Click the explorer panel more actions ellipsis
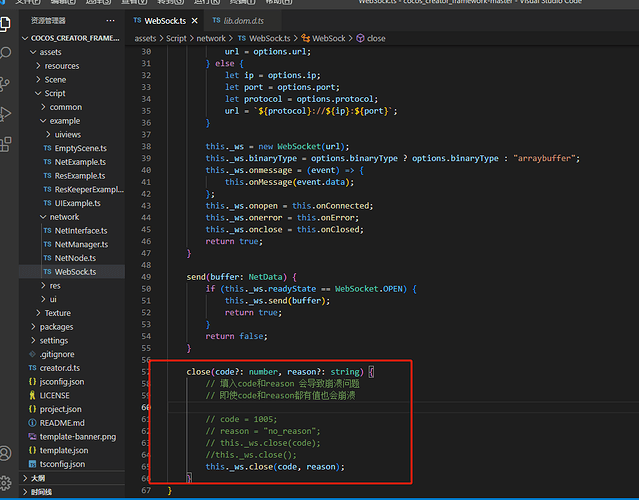 coord(109,20)
